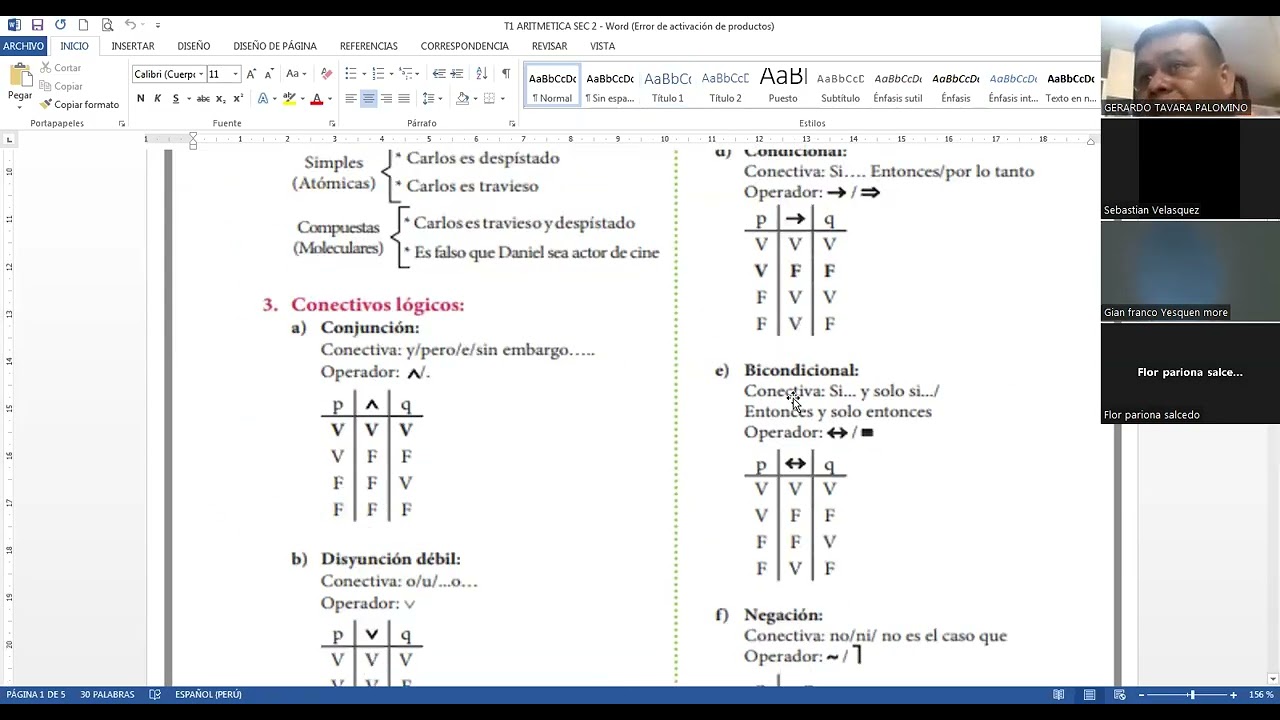The width and height of the screenshot is (1280, 720).
Task: Open print preview from the quick access toolbar
Action: 107,25
